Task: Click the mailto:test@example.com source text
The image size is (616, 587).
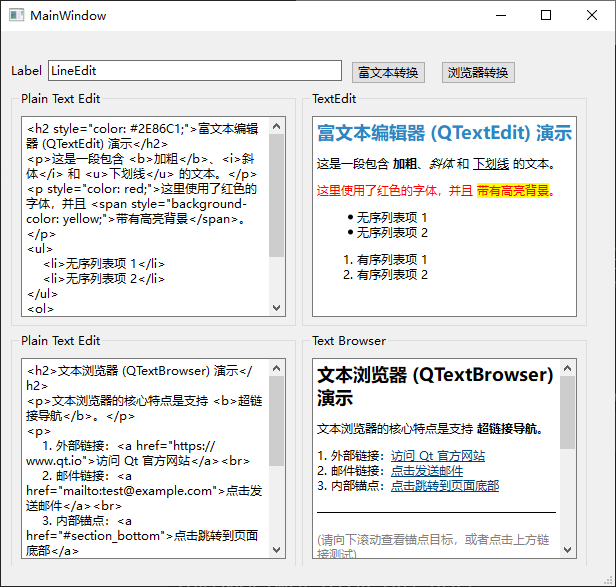Action: tap(138, 491)
